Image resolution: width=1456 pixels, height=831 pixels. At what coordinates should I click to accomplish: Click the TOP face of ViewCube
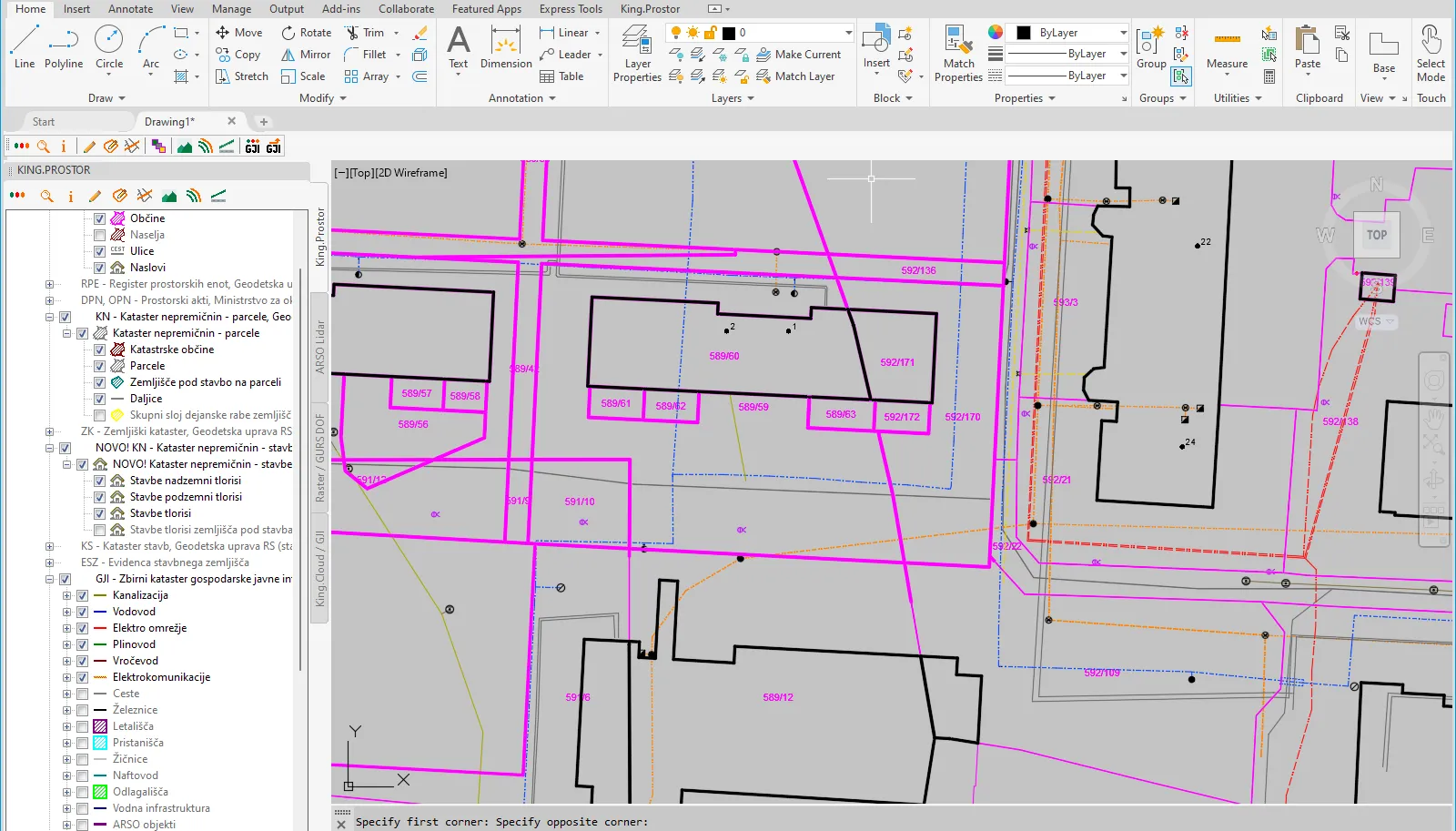(1376, 235)
